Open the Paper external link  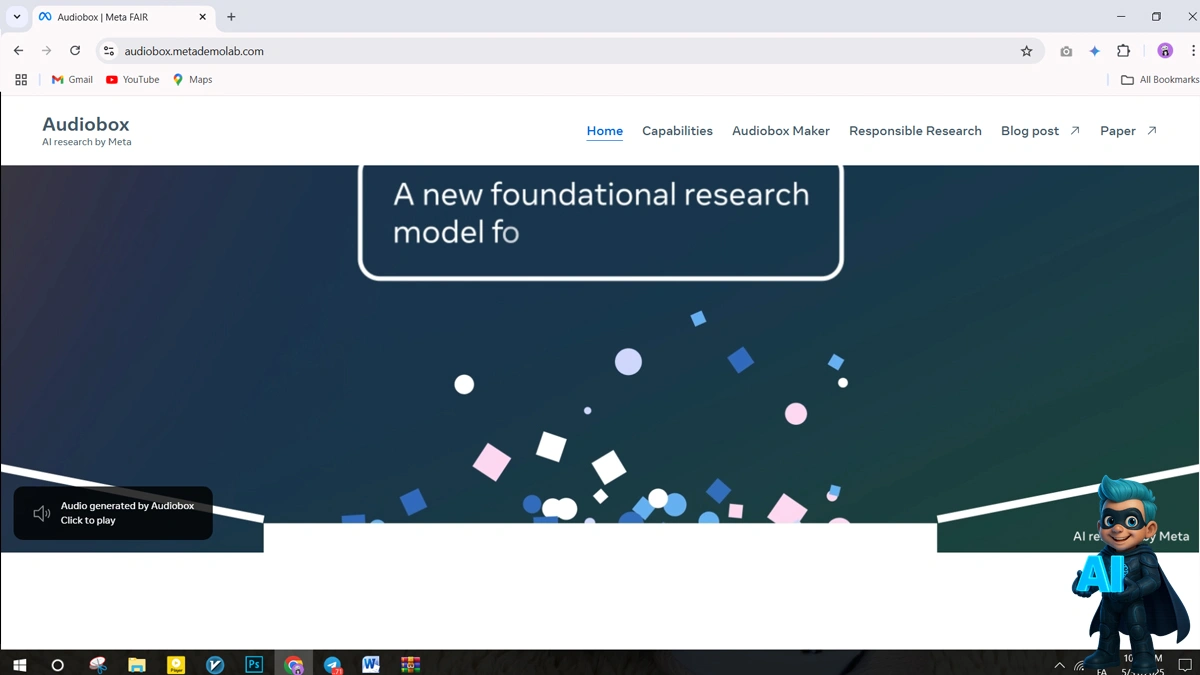(1128, 131)
